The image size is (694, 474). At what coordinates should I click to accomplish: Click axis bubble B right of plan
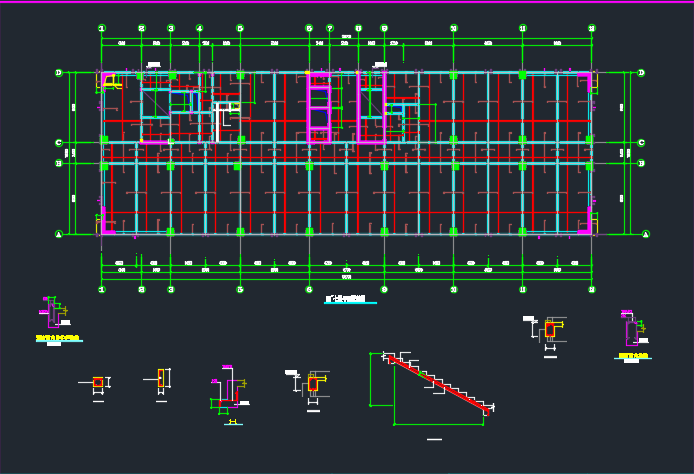pyautogui.click(x=641, y=163)
